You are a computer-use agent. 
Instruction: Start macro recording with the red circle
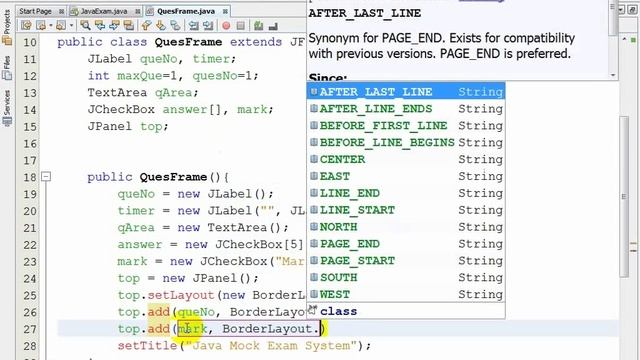point(226,26)
